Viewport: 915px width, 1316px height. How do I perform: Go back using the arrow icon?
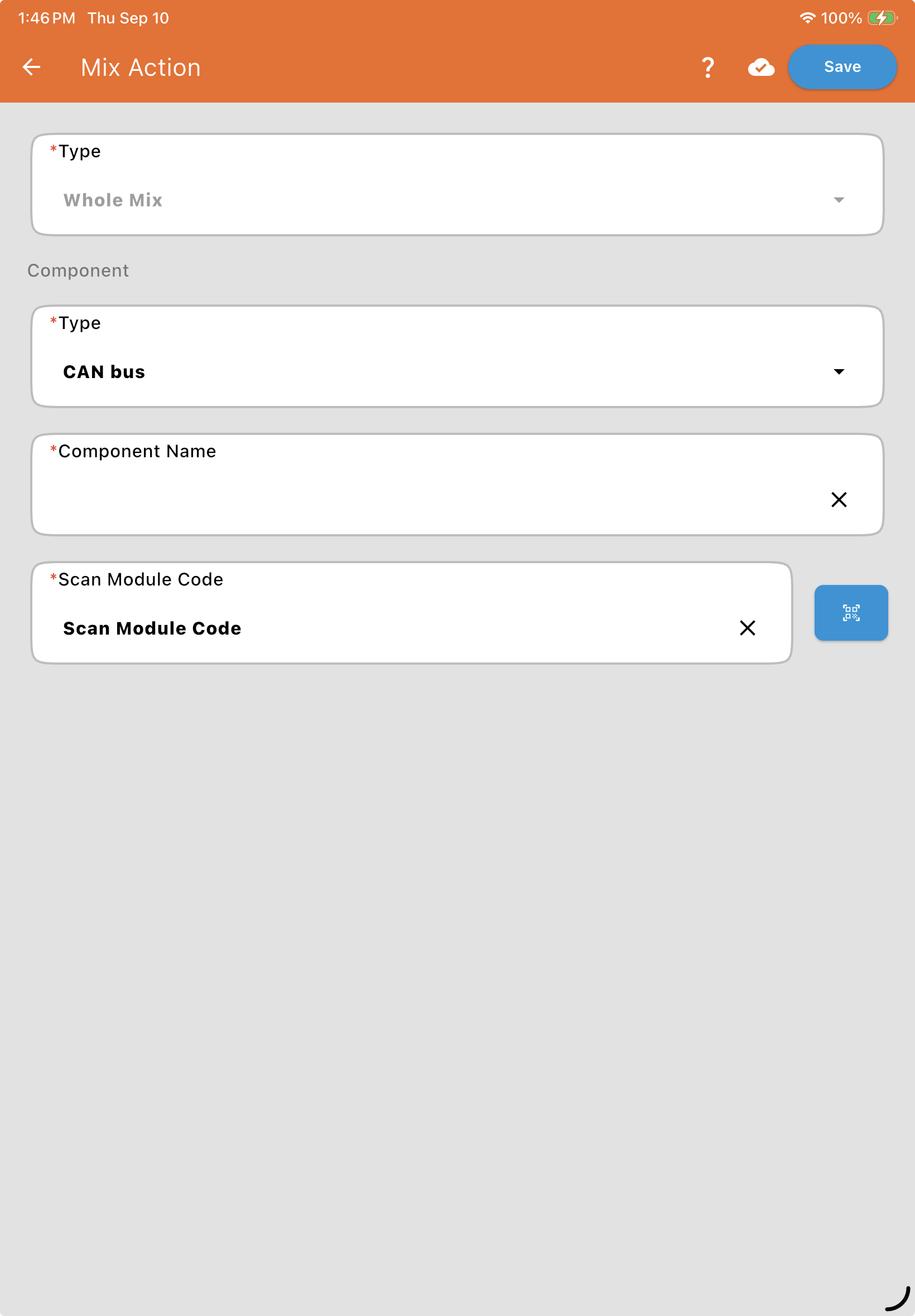(32, 67)
